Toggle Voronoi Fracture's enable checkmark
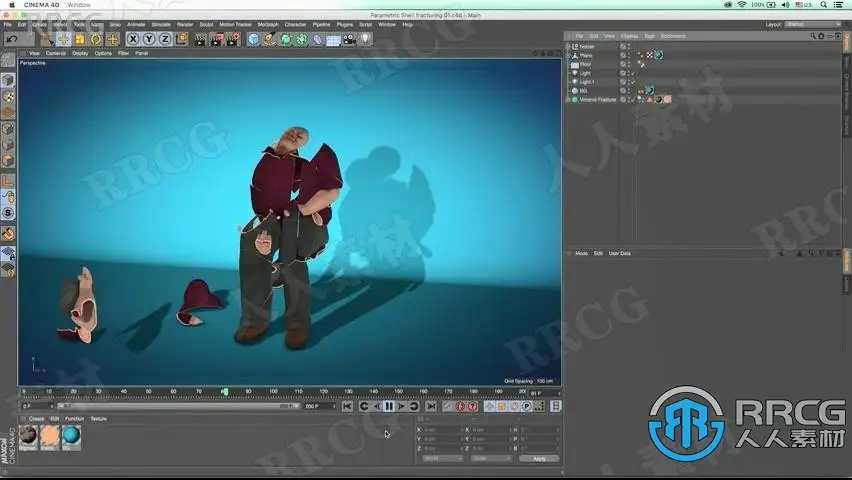The image size is (852, 480). point(633,99)
